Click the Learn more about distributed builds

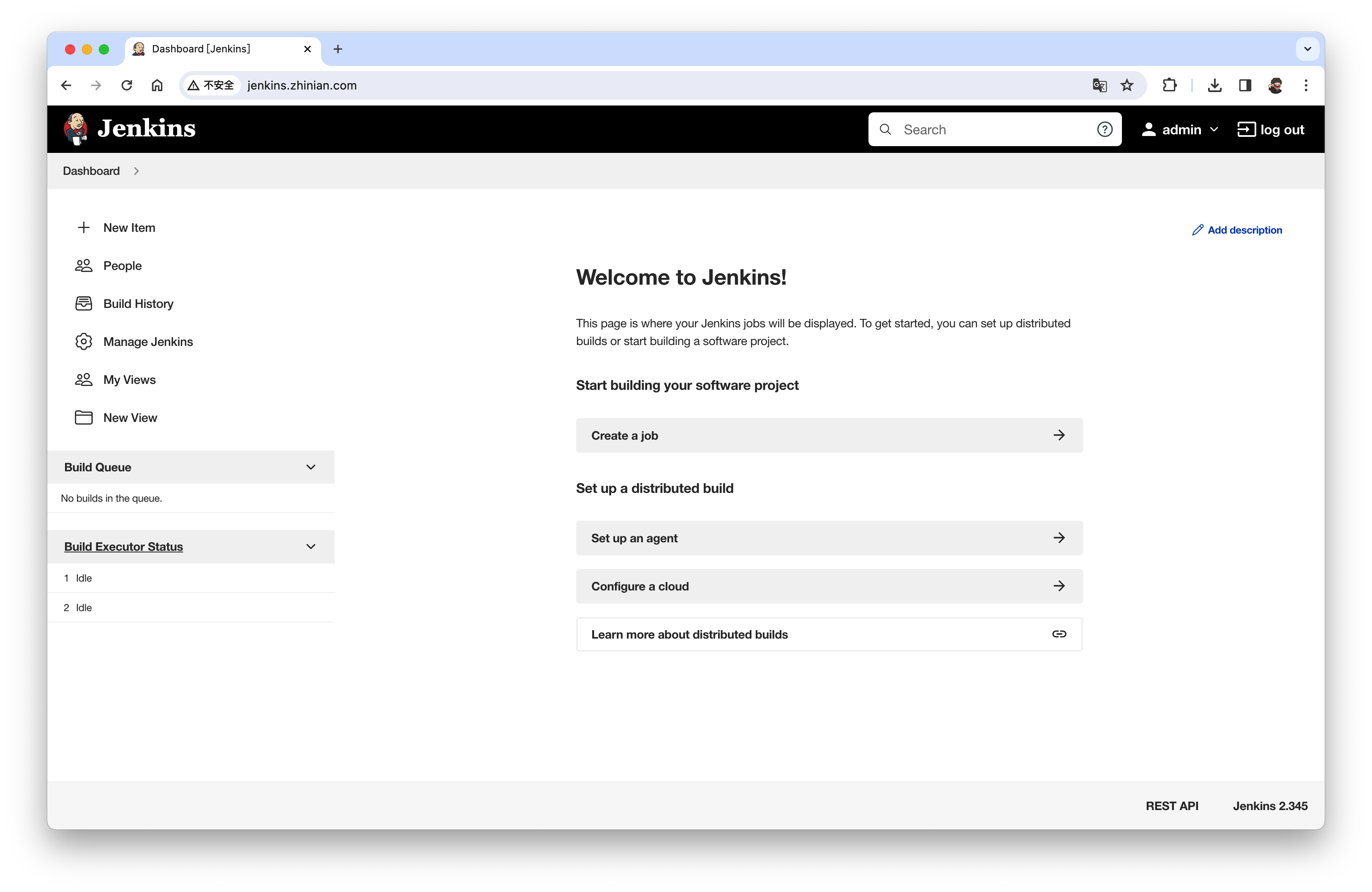click(829, 633)
